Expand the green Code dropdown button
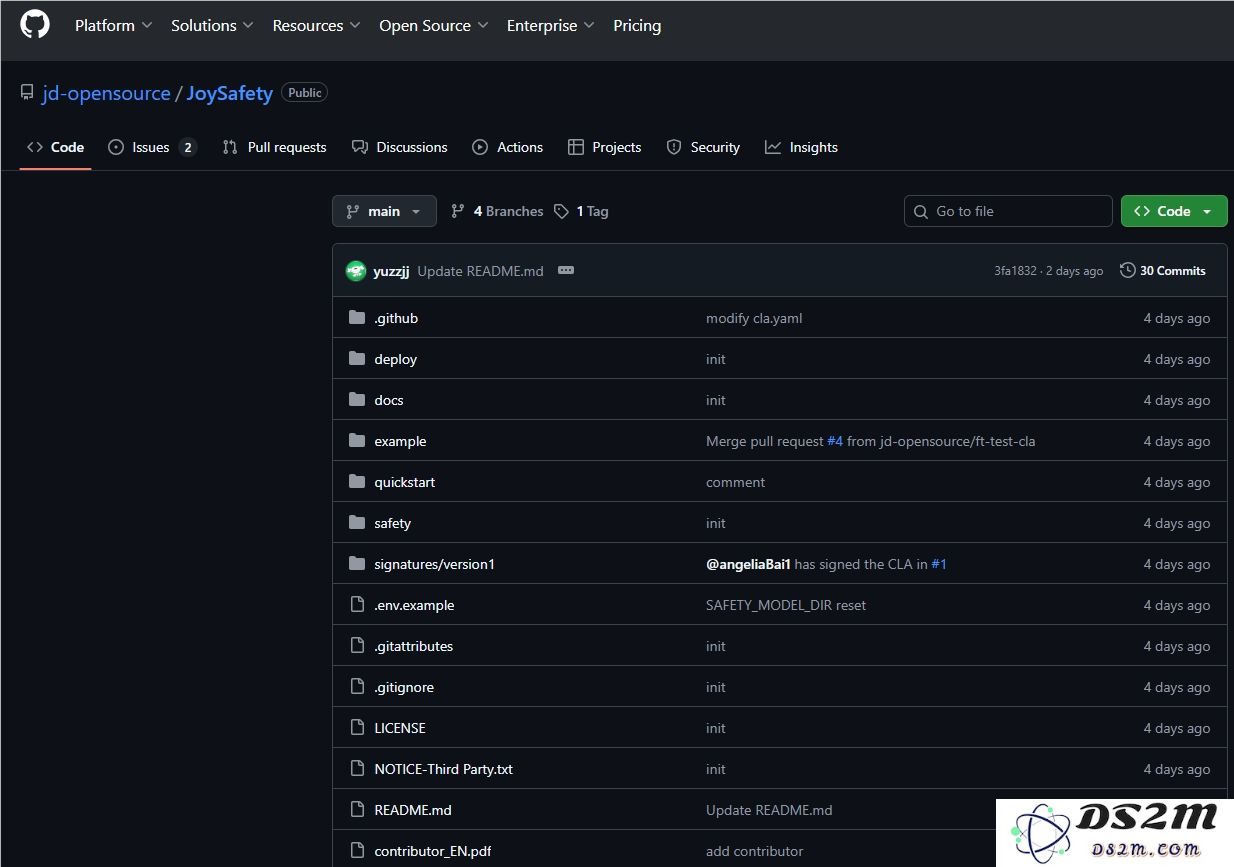 pos(1173,211)
